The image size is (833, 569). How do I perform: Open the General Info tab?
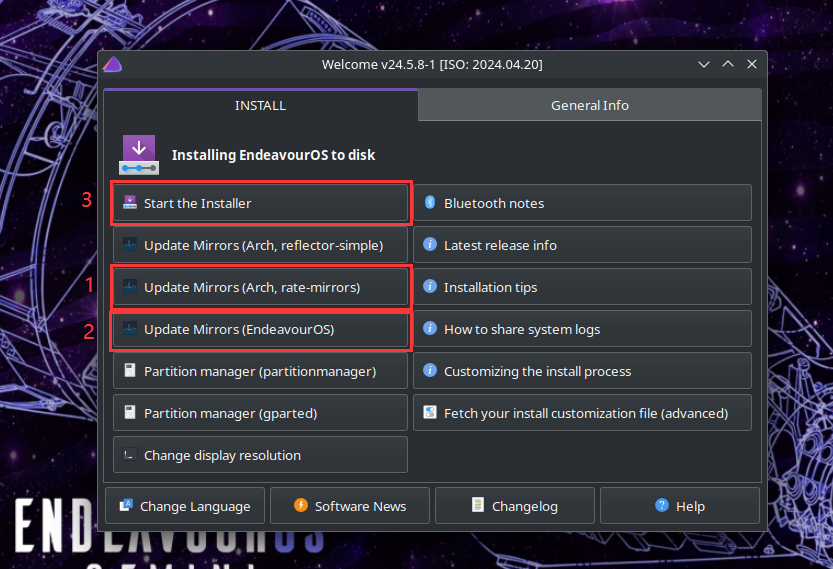590,105
